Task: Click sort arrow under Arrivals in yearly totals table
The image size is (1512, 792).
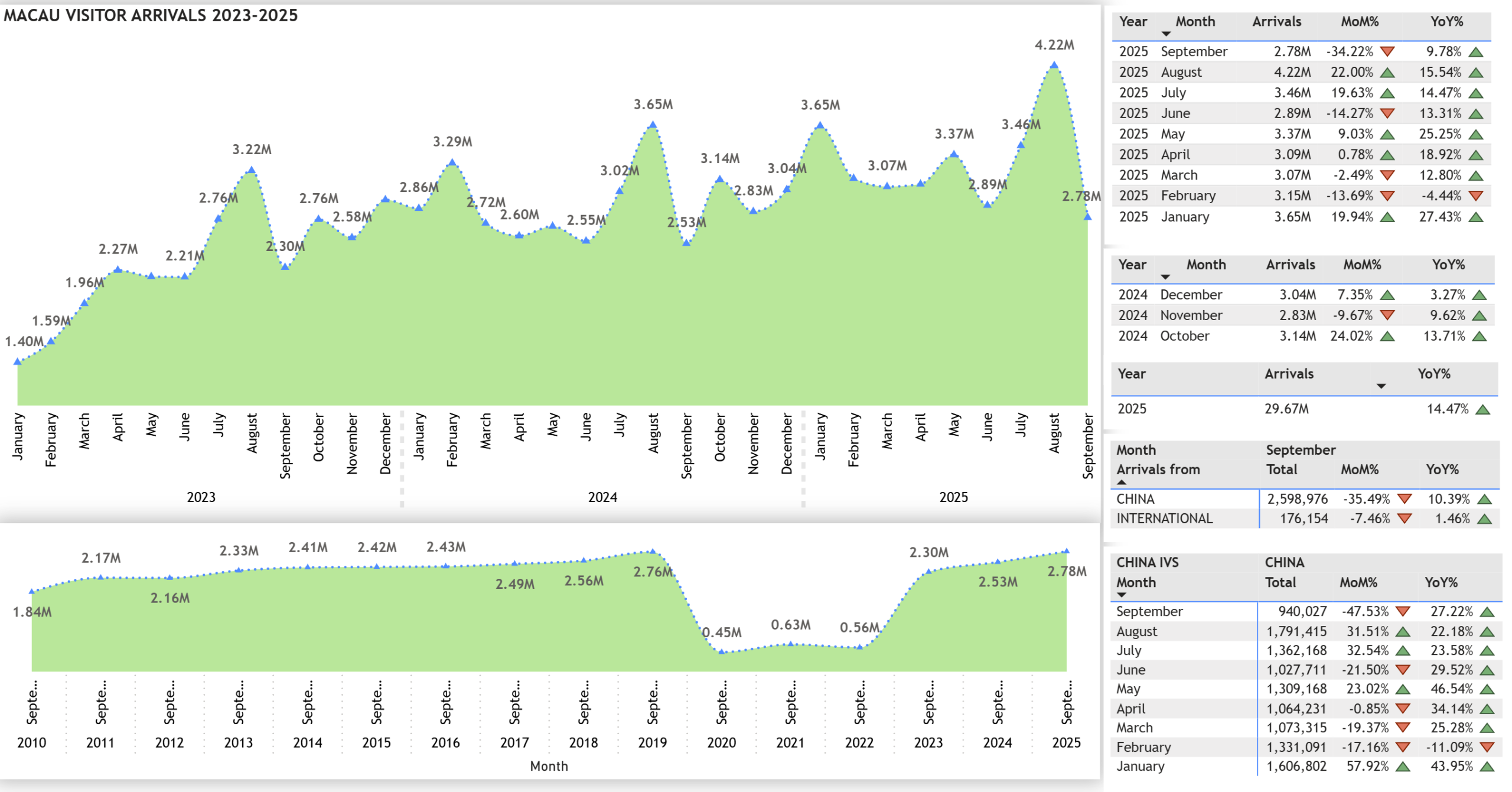Action: pyautogui.click(x=1381, y=386)
